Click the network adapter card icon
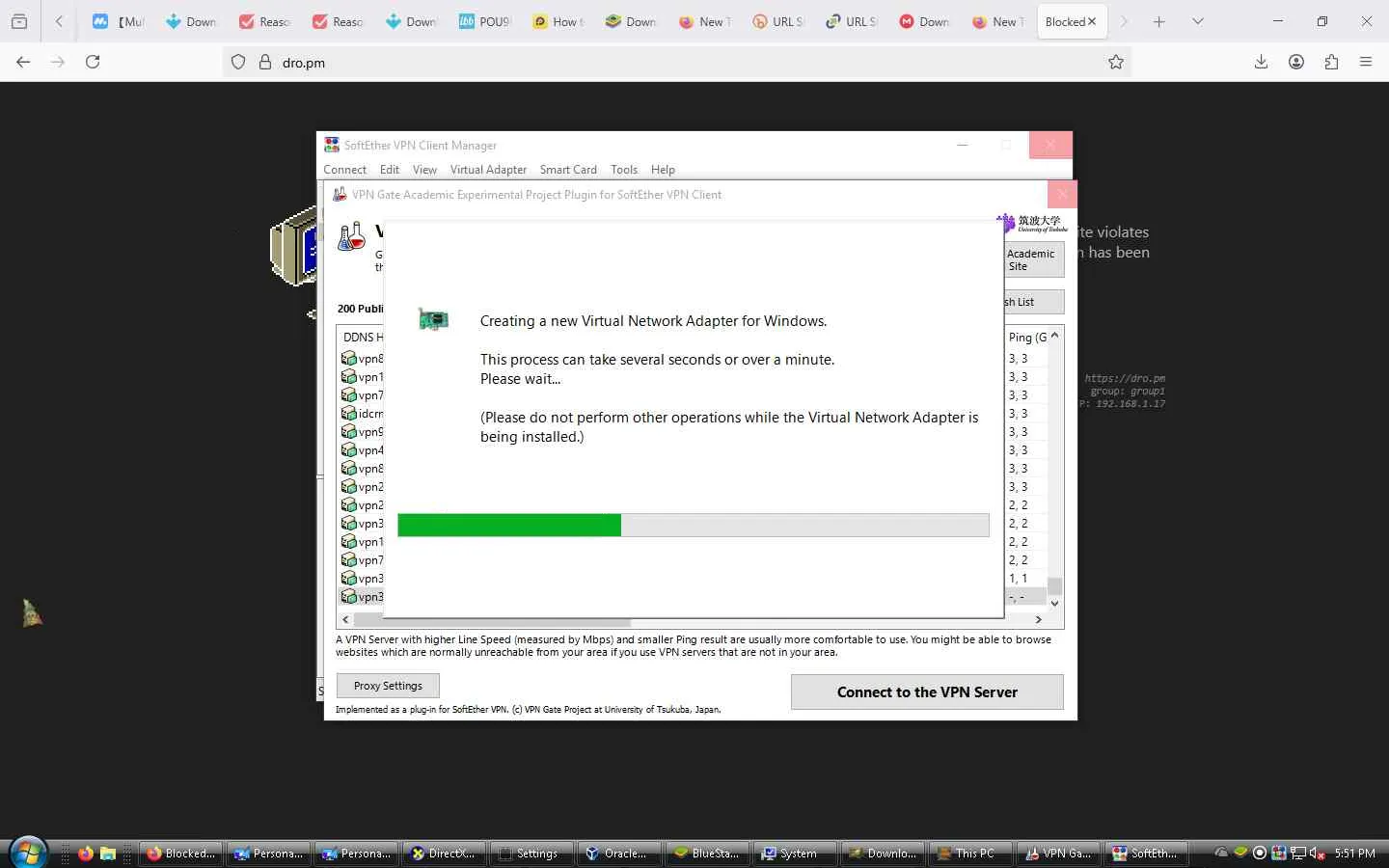This screenshot has width=1389, height=868. click(433, 319)
